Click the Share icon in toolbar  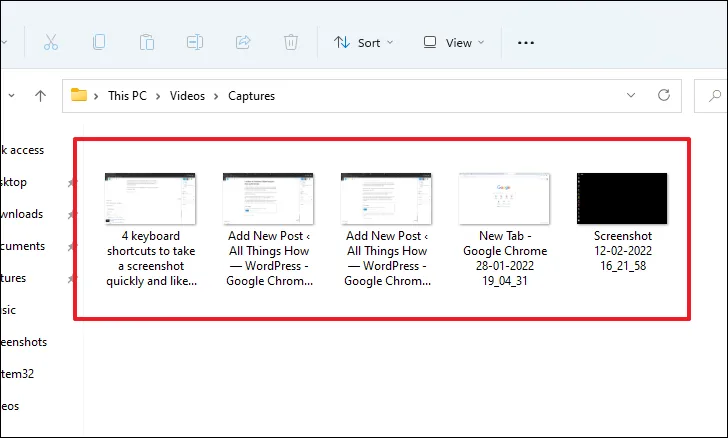tap(243, 42)
